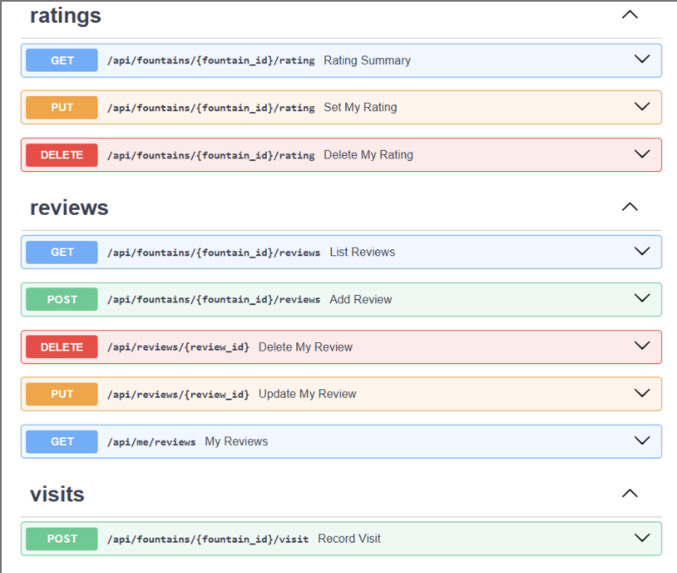The width and height of the screenshot is (677, 573).
Task: Collapse the visits section chevron
Action: tap(630, 493)
